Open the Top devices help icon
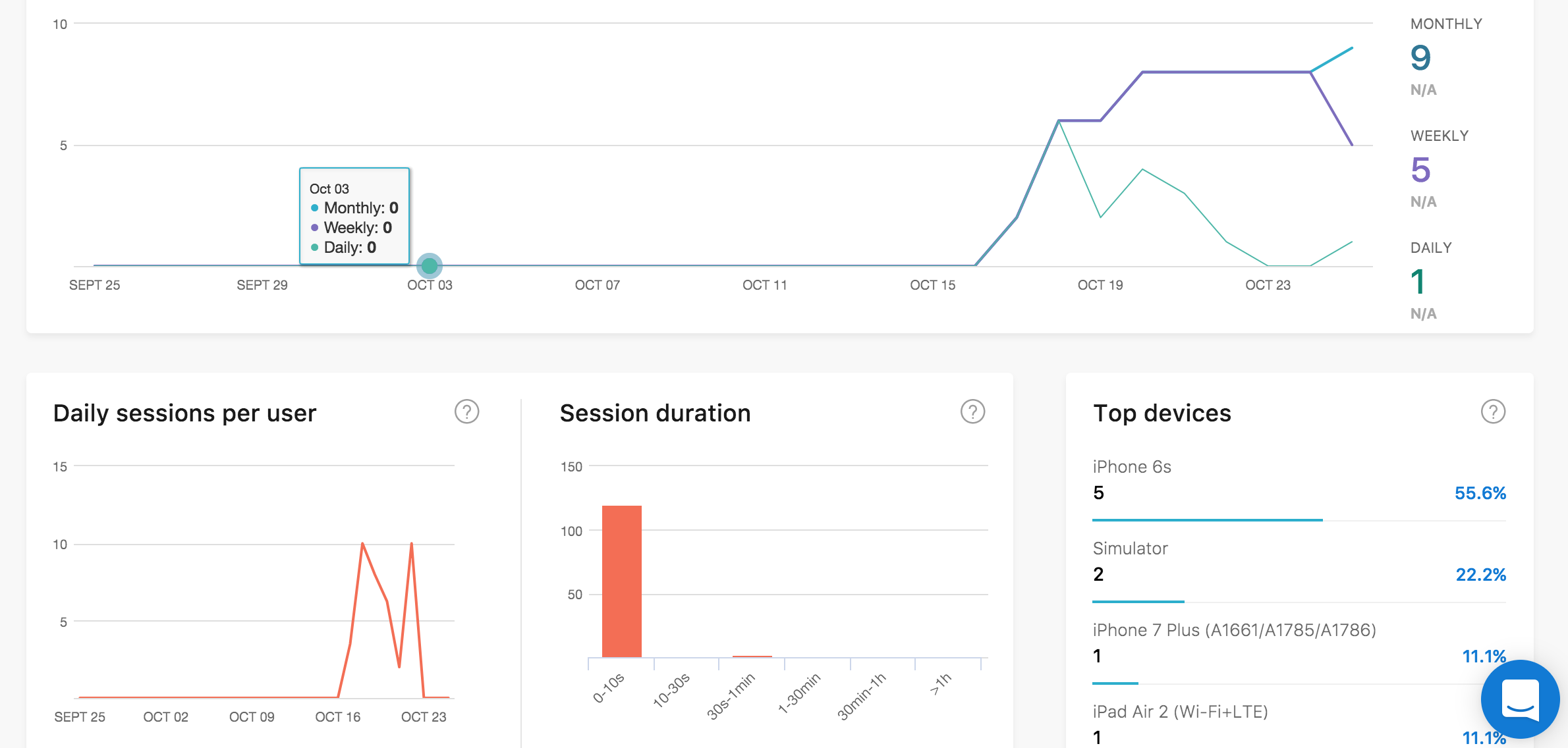Viewport: 1568px width, 748px height. (x=1493, y=412)
